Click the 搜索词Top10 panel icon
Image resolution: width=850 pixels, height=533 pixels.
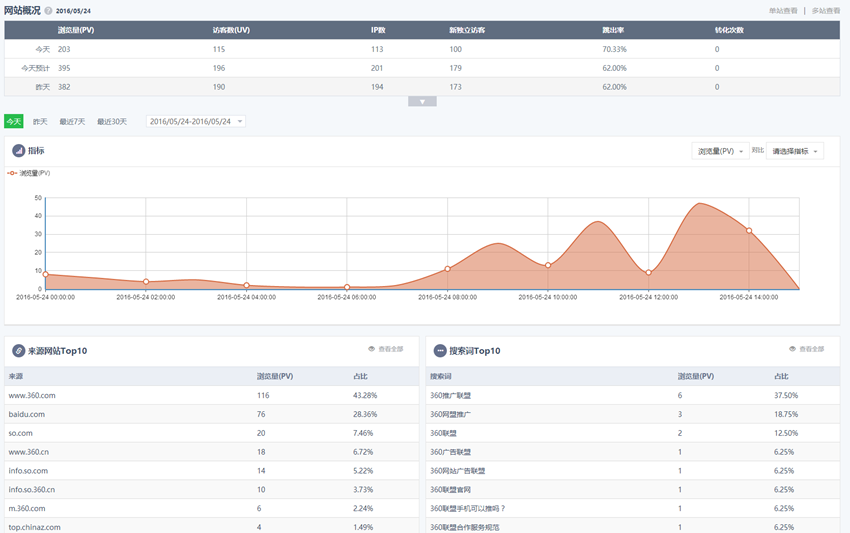[439, 351]
